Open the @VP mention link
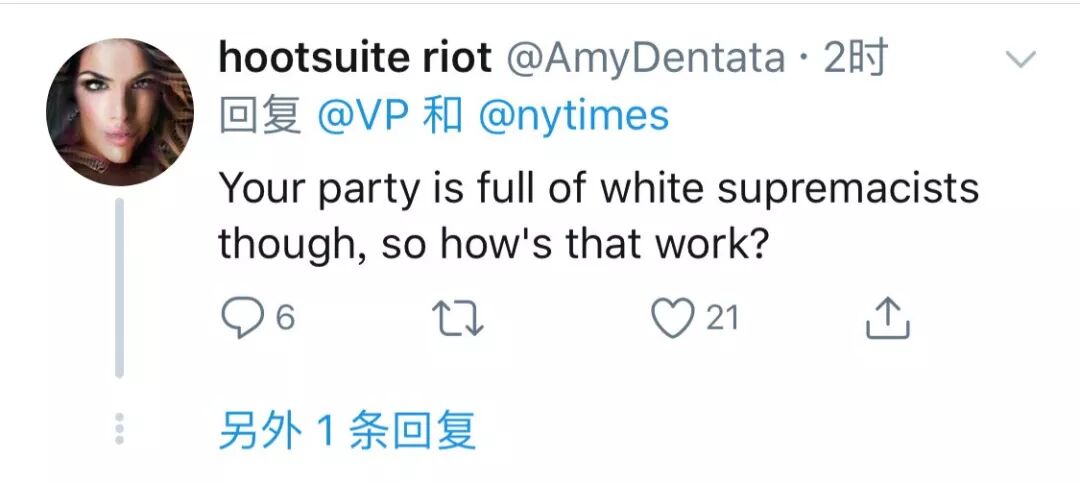Screen dimensions: 1080x483 pos(362,116)
